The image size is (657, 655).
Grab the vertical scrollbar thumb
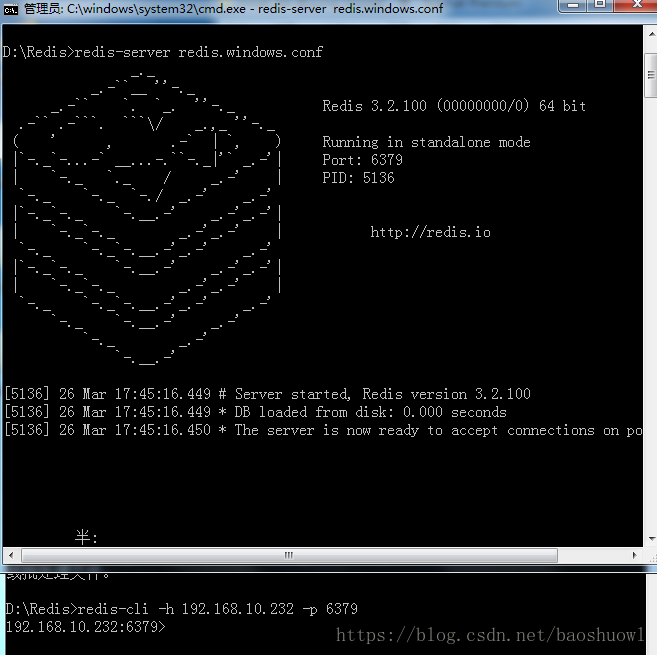pyautogui.click(x=651, y=75)
